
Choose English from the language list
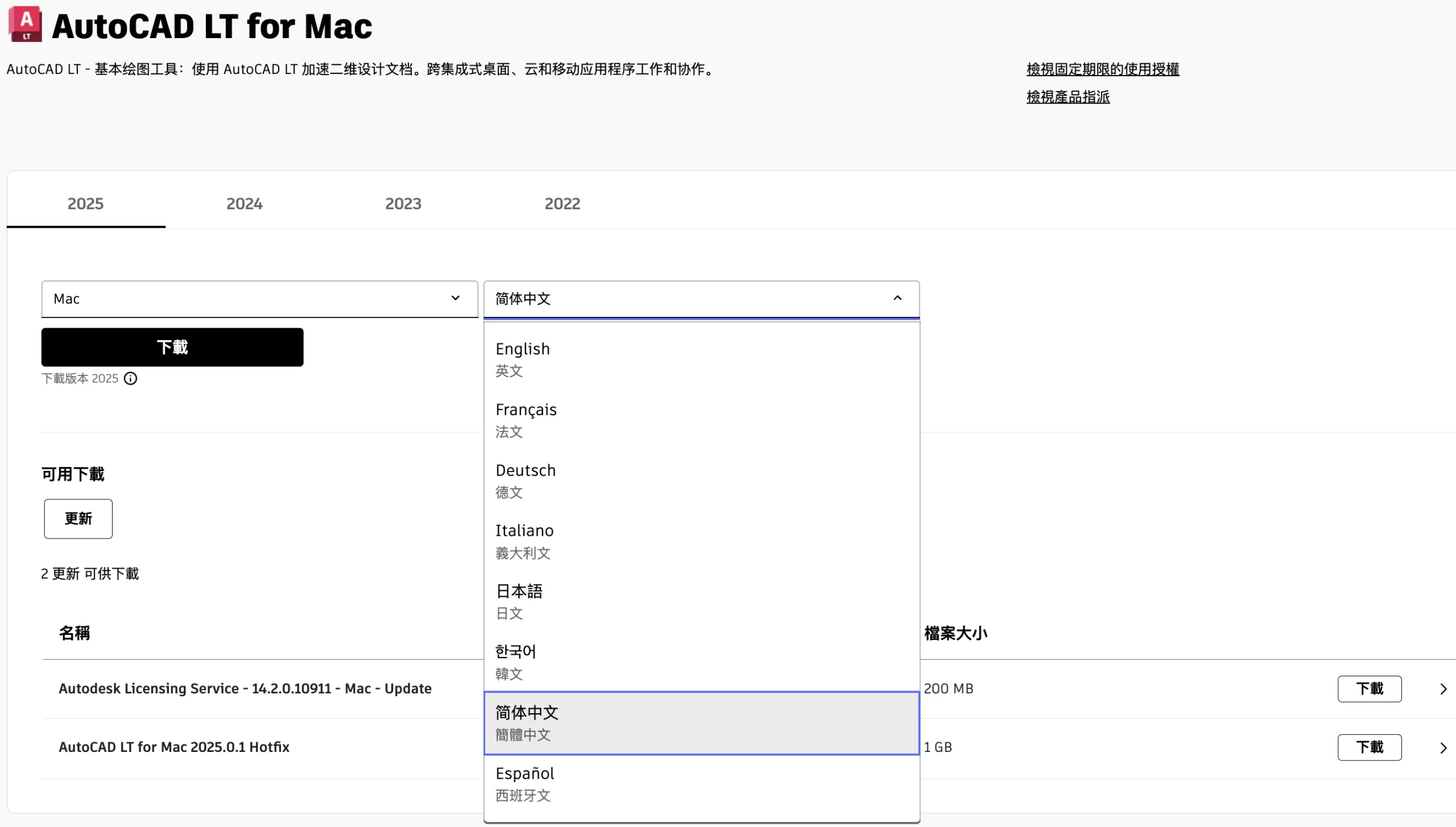(701, 359)
